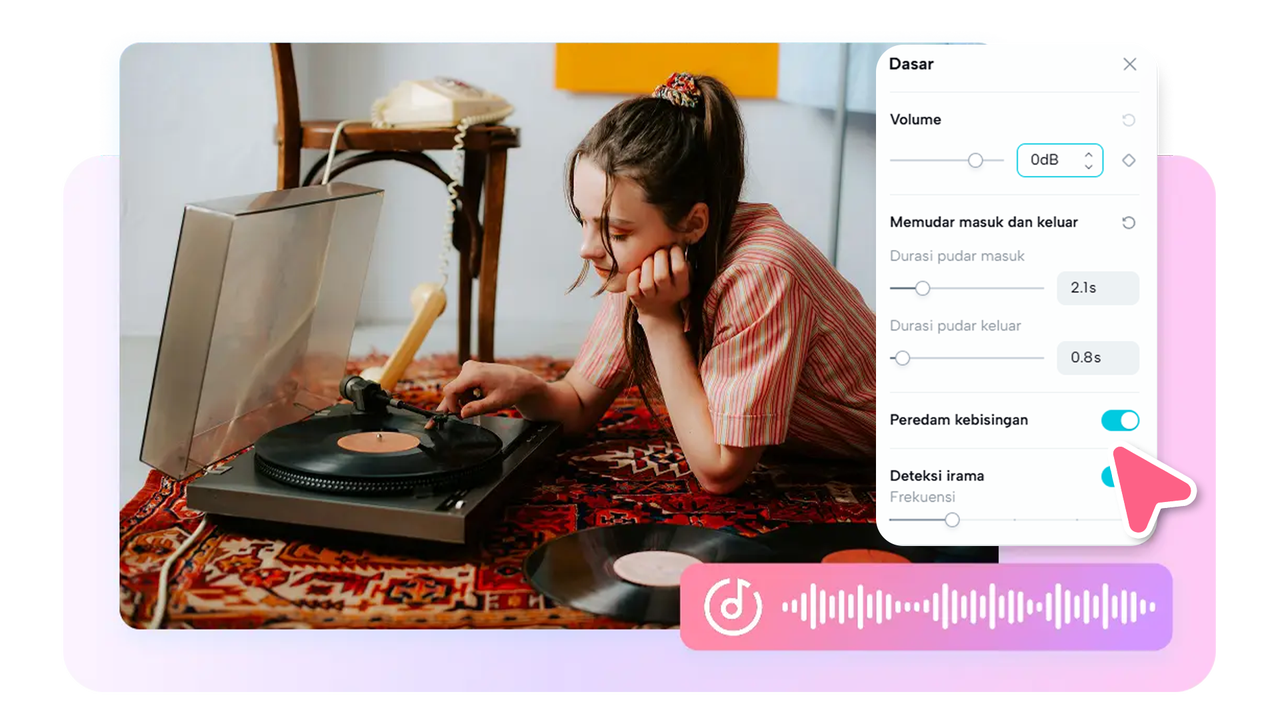Decrease volume with the stepper down arrow

pyautogui.click(x=1088, y=166)
